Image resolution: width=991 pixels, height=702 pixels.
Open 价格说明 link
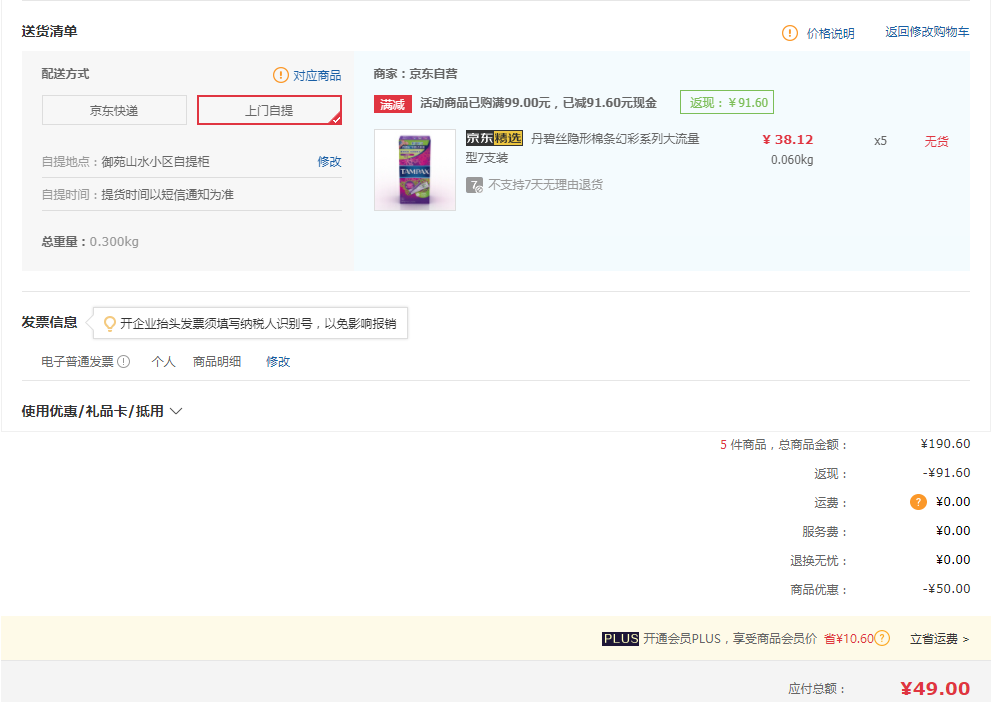(x=830, y=33)
